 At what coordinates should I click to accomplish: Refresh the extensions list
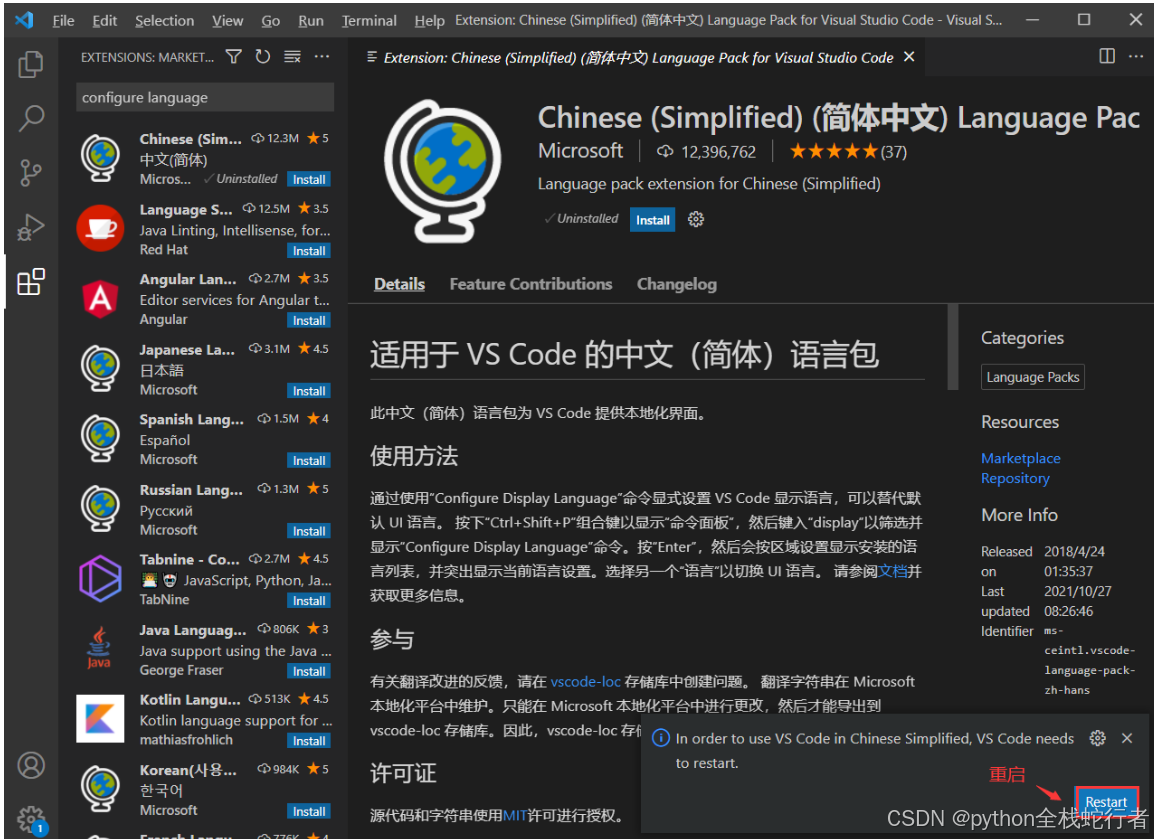click(x=263, y=57)
